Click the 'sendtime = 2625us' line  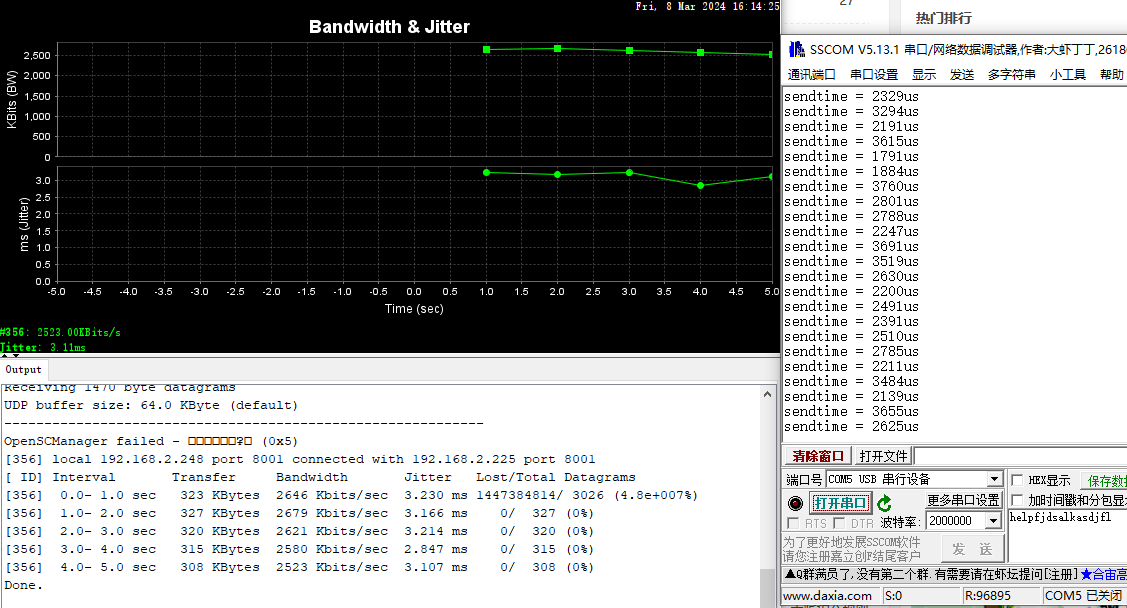tap(851, 426)
